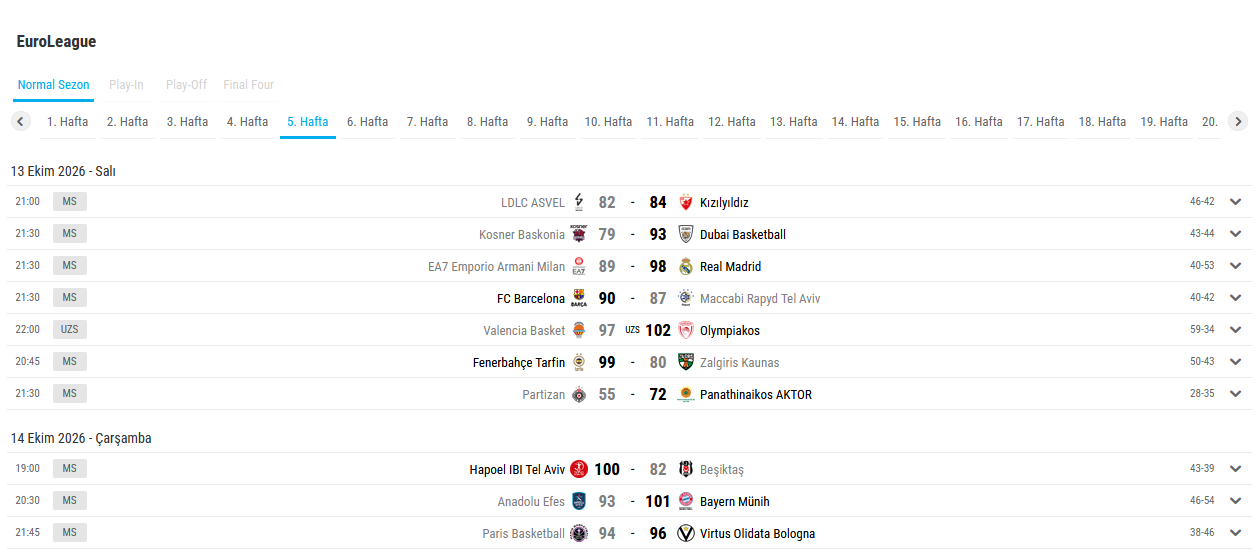Expand the Valencia Basket vs Olympiakos row
Image resolution: width=1259 pixels, height=555 pixels.
[1236, 330]
